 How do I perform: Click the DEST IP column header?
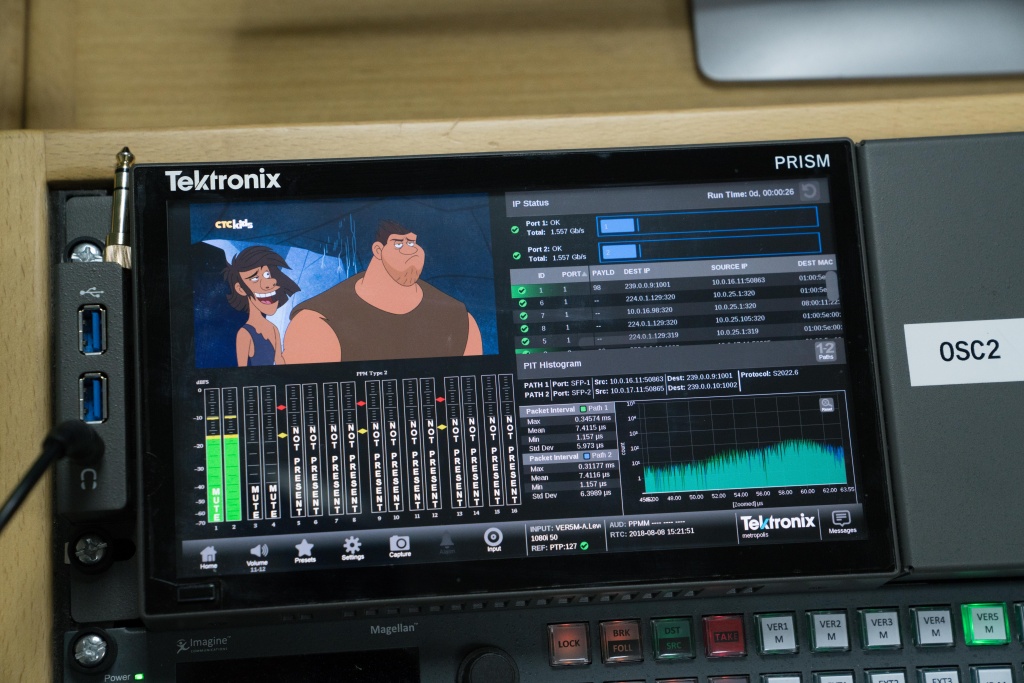pos(637,271)
